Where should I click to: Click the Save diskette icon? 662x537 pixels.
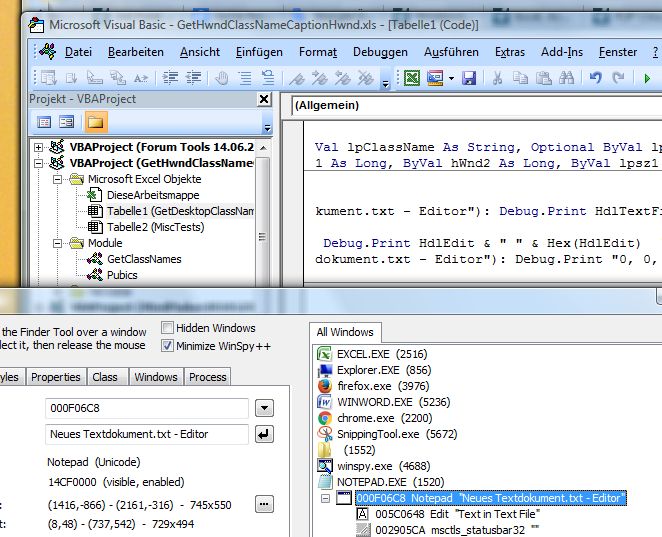pyautogui.click(x=469, y=78)
